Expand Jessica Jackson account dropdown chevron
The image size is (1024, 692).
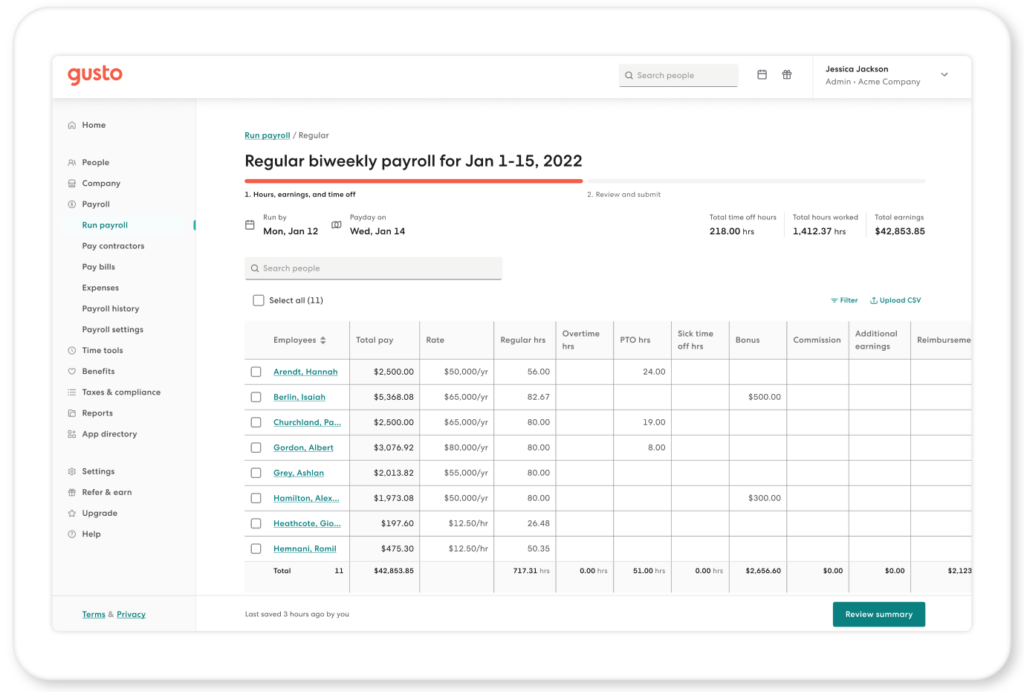pyautogui.click(x=944, y=74)
